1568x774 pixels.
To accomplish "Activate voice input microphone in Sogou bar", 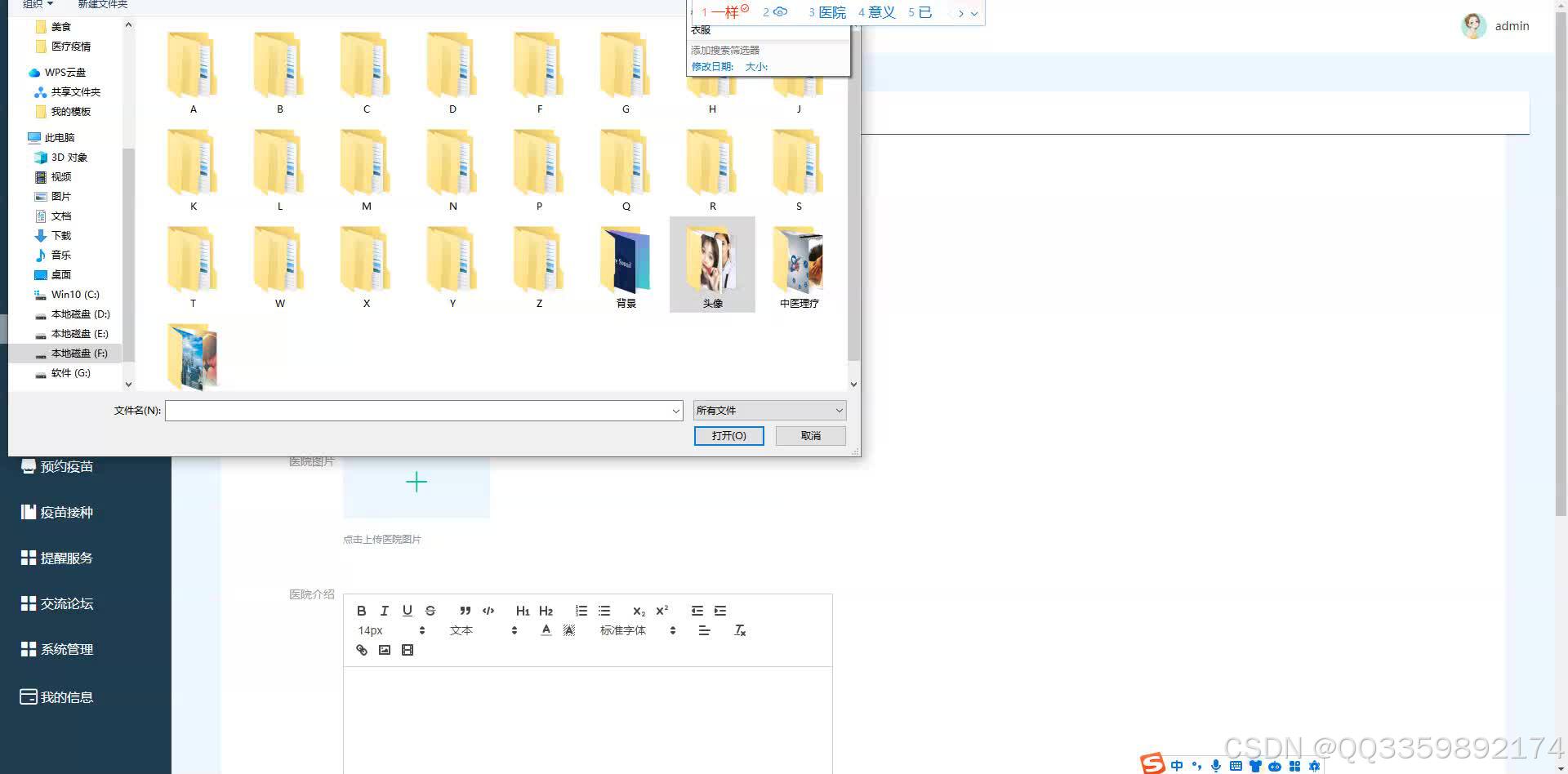I will pos(1216,766).
